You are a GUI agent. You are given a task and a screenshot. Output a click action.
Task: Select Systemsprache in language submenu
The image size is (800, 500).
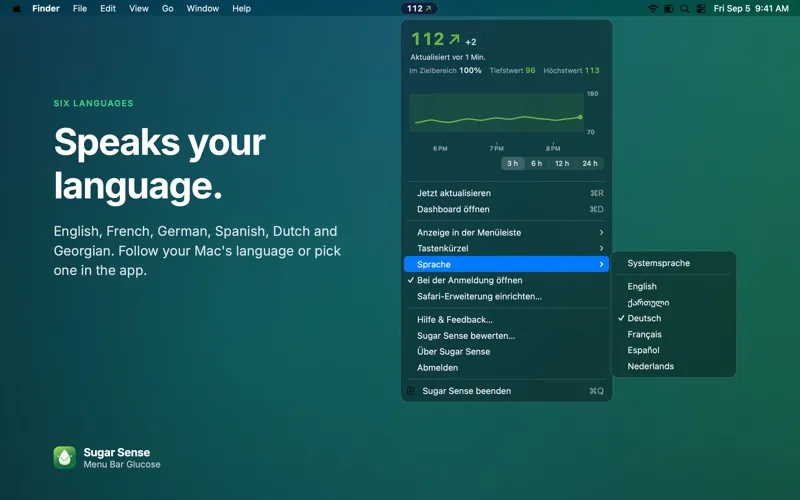point(673,263)
